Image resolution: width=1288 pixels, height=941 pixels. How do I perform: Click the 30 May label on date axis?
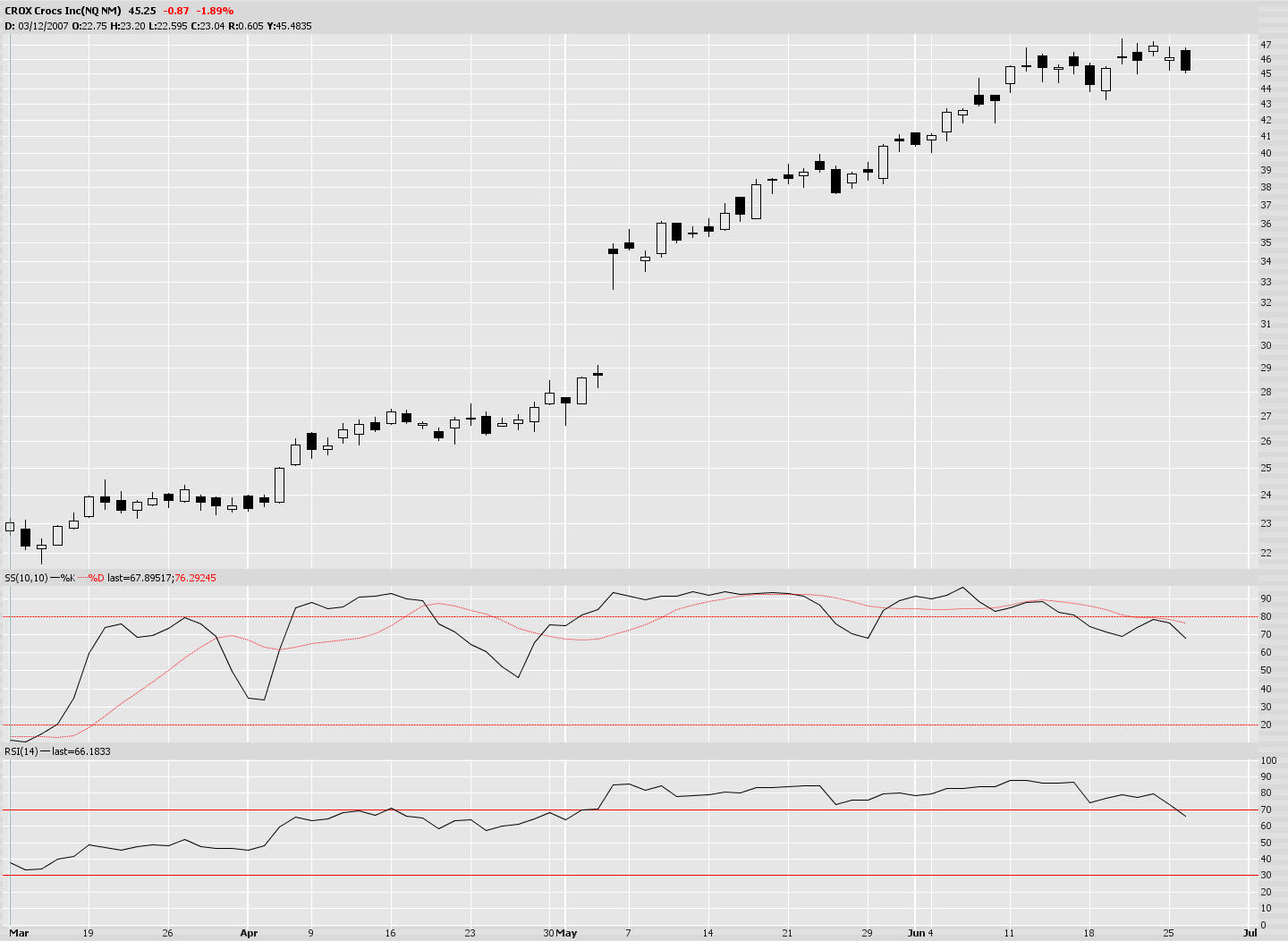point(560,933)
